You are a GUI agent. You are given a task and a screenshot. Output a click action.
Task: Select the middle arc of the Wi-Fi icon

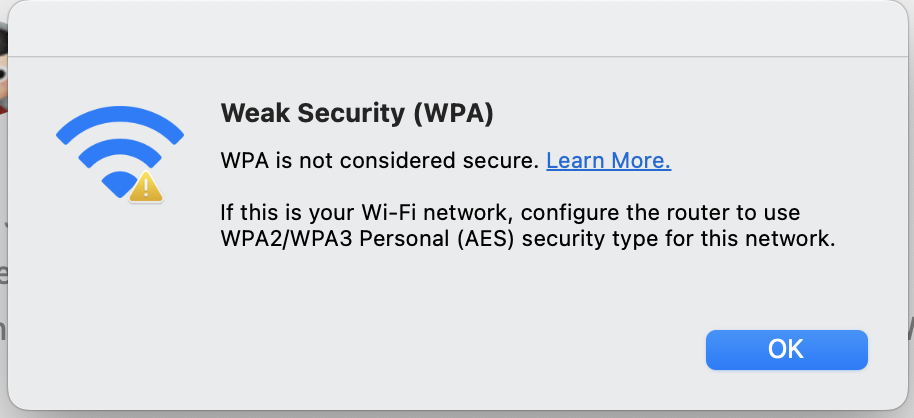(x=119, y=153)
